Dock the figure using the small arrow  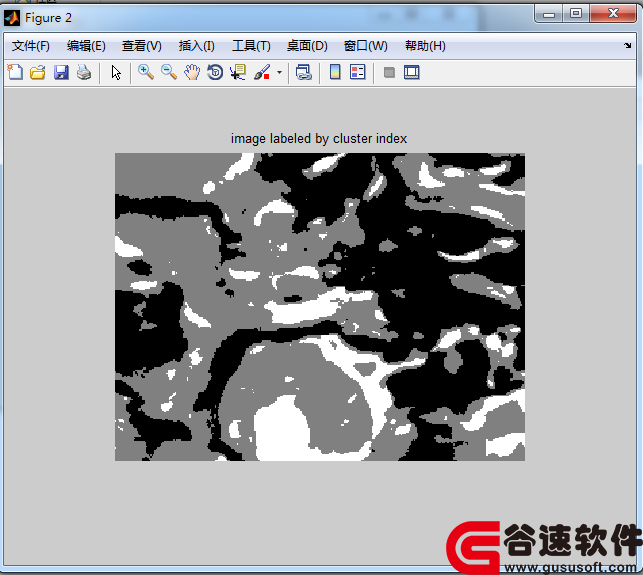627,45
